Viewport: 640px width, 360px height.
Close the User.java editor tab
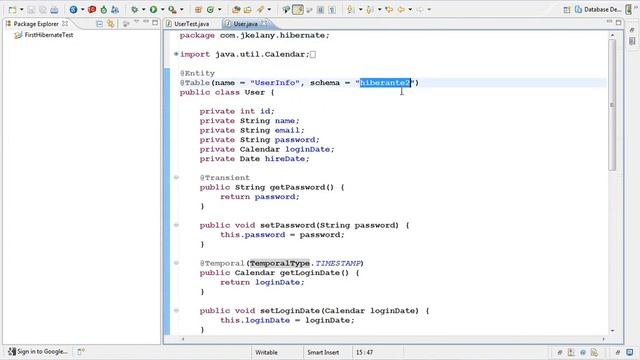(x=264, y=24)
